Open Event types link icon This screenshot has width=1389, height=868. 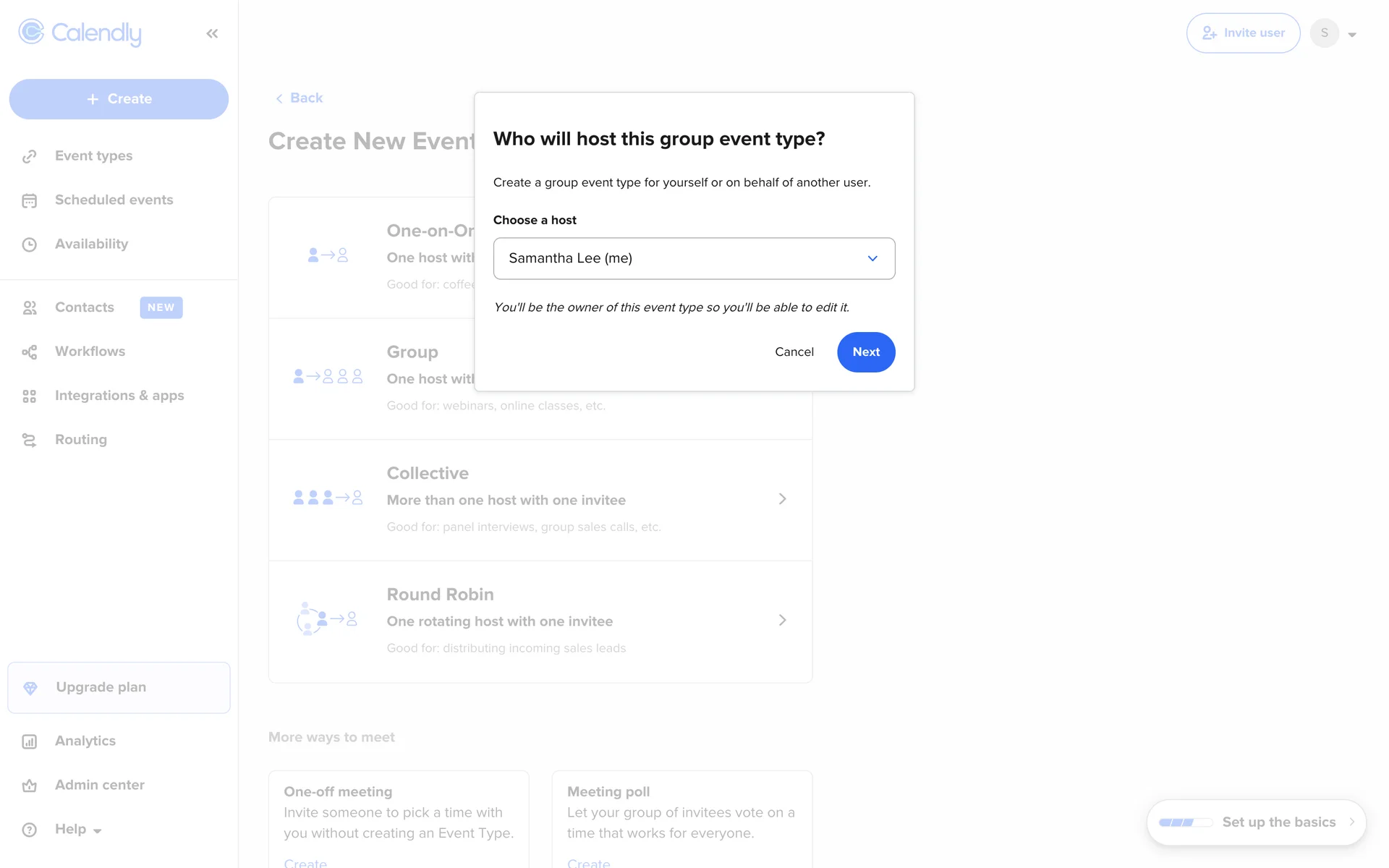(30, 156)
